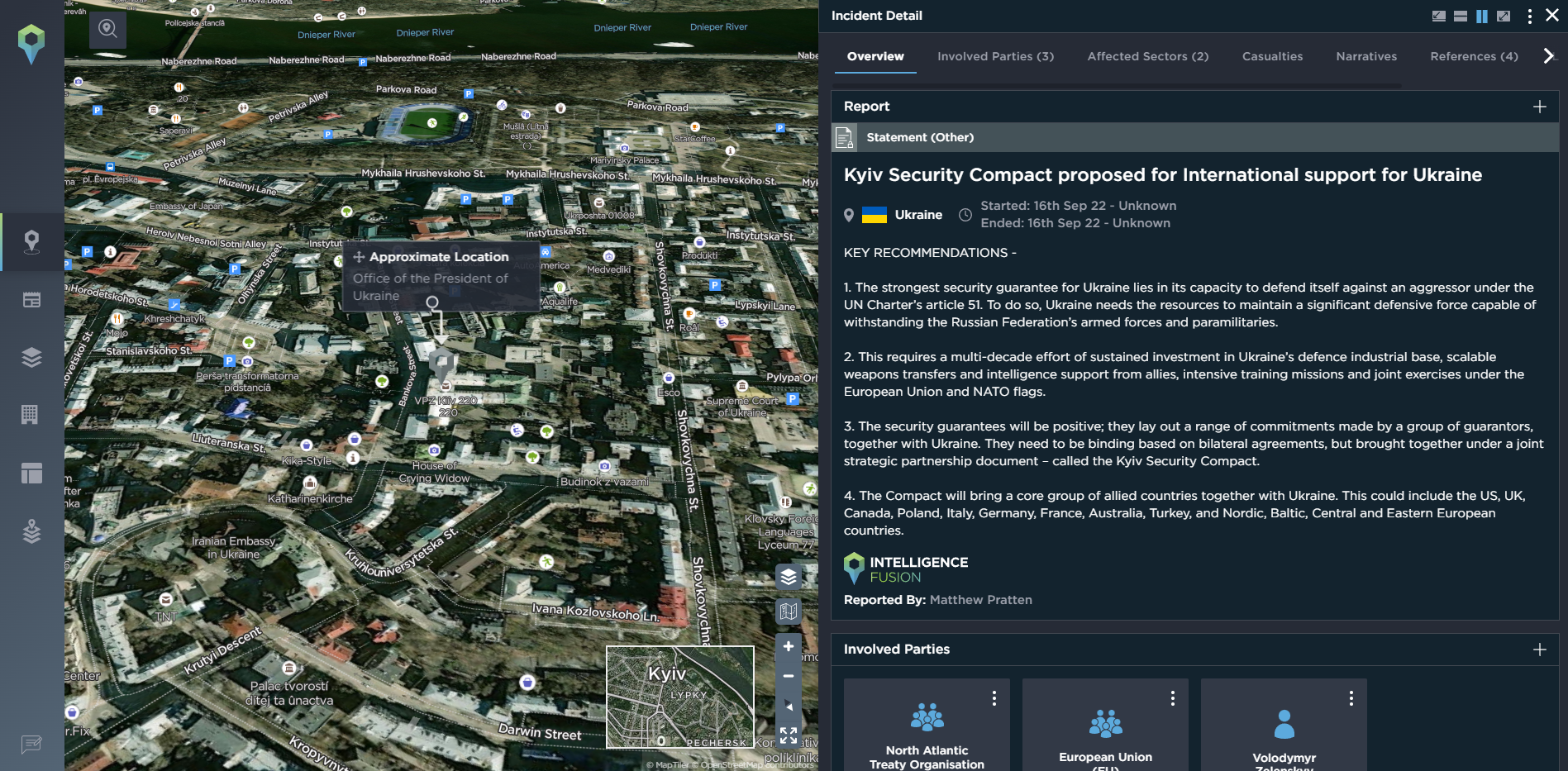Screen dimensions: 1568x771
Task: Click the Intelligence Fusion logo in the sidebar
Action: [31, 44]
